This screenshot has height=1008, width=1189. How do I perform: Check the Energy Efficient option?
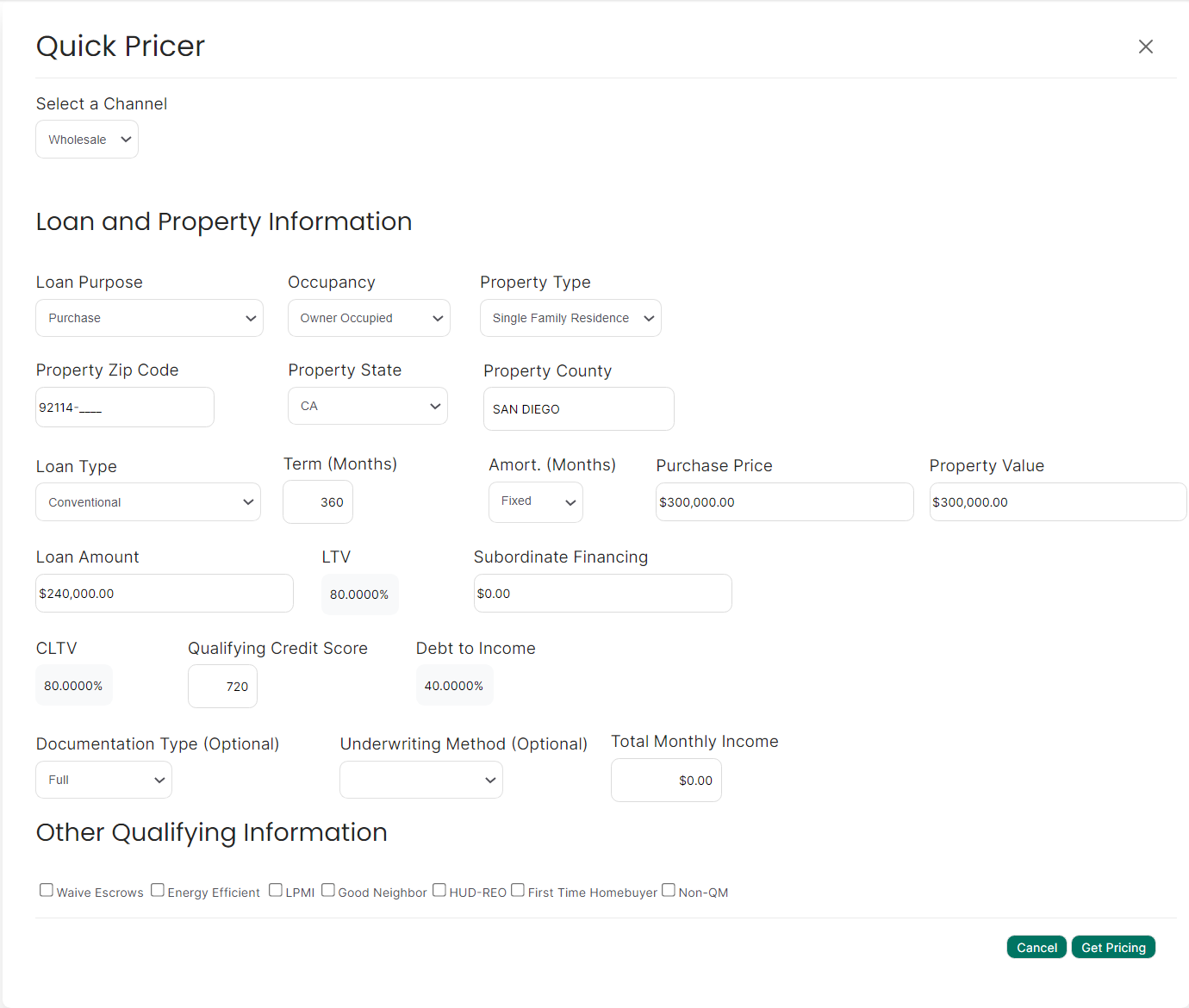158,889
